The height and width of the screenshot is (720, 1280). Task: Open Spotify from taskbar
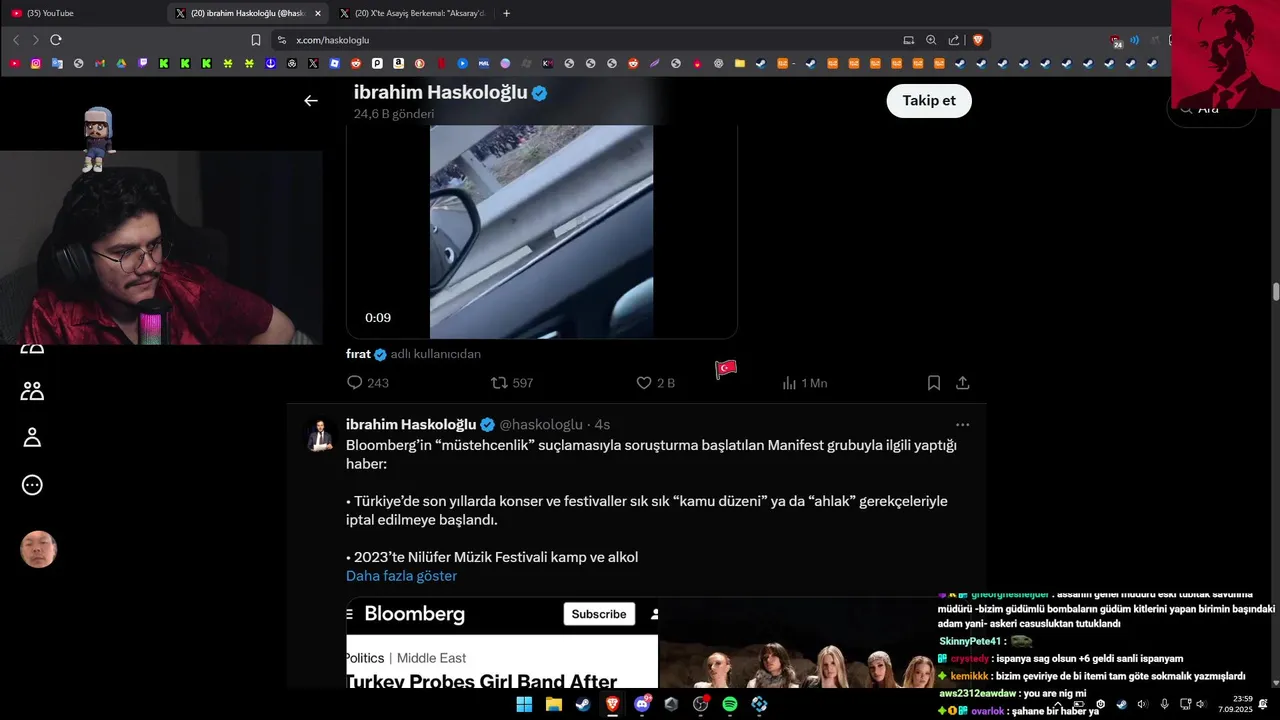[x=730, y=704]
